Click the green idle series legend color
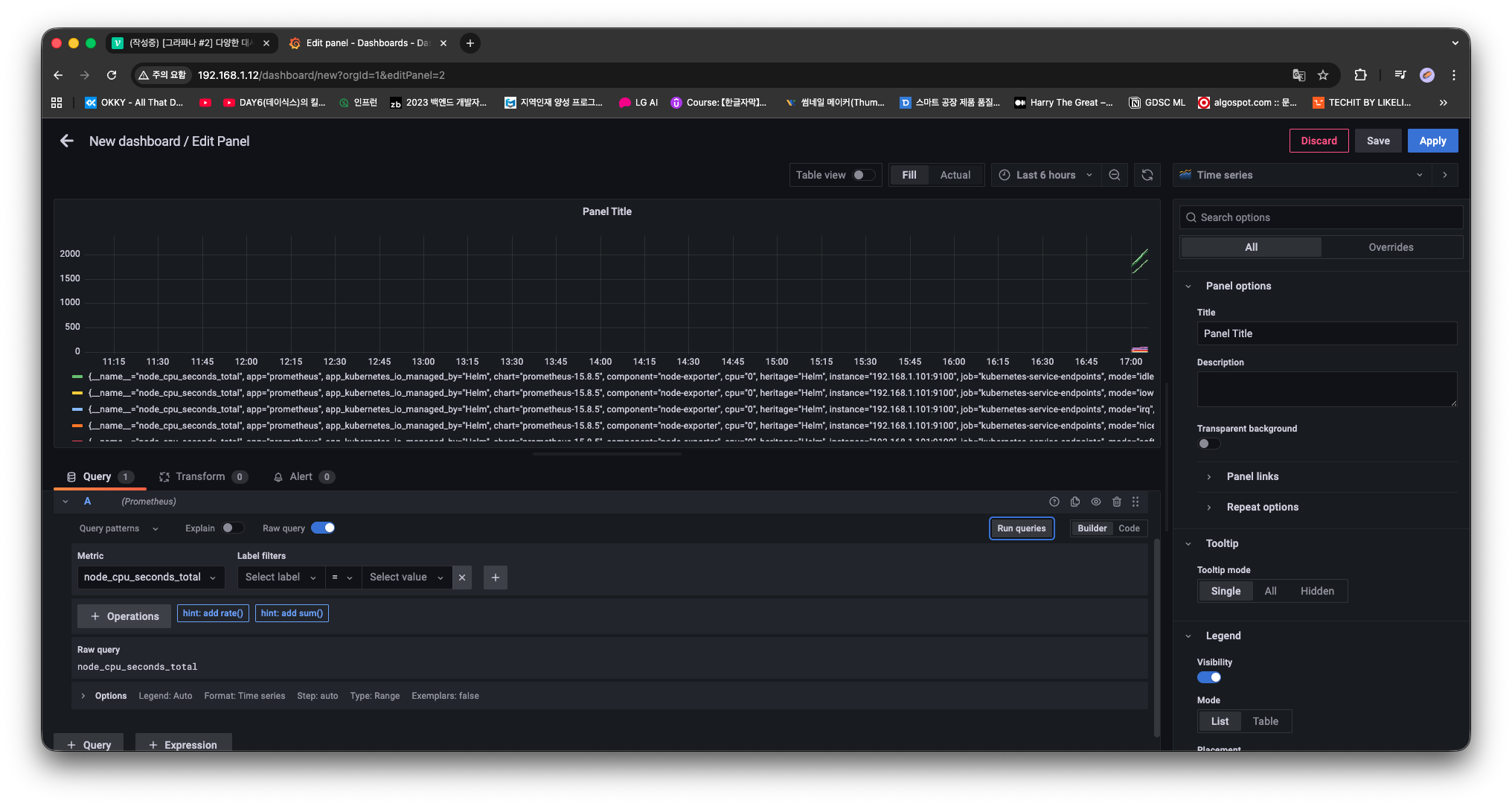1512x806 pixels. pyautogui.click(x=77, y=377)
